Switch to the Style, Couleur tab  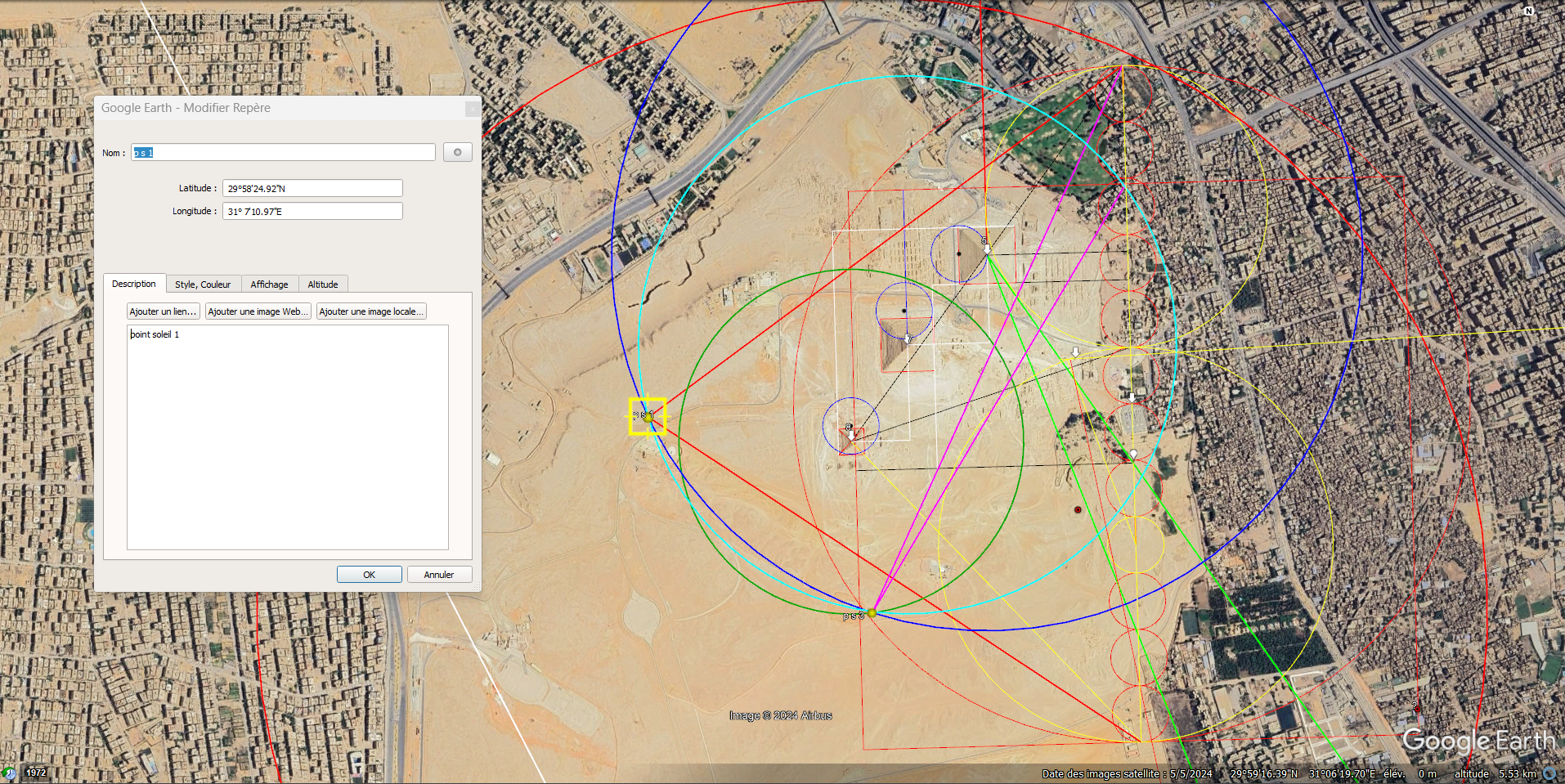[x=203, y=284]
